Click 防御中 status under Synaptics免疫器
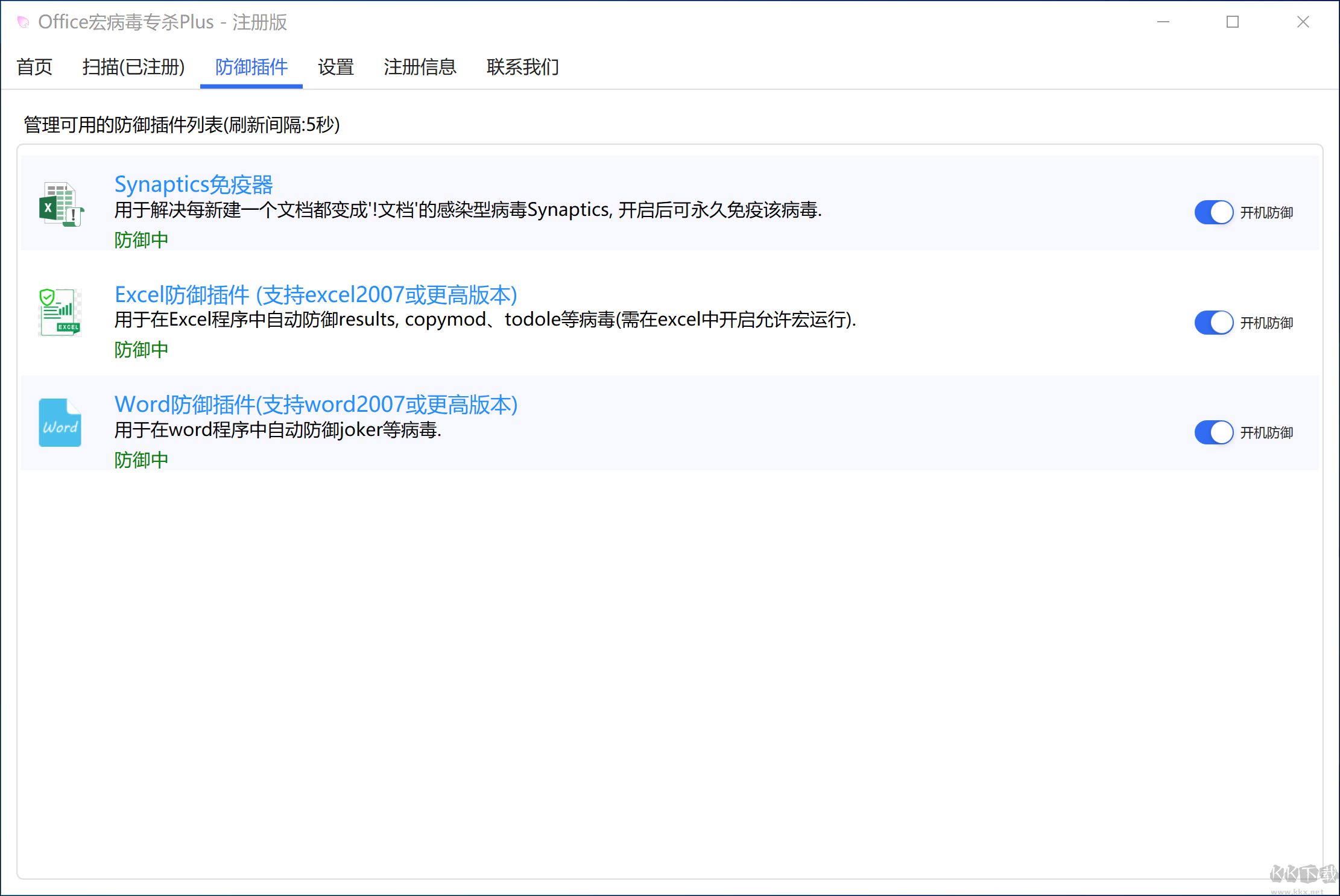 pos(141,239)
